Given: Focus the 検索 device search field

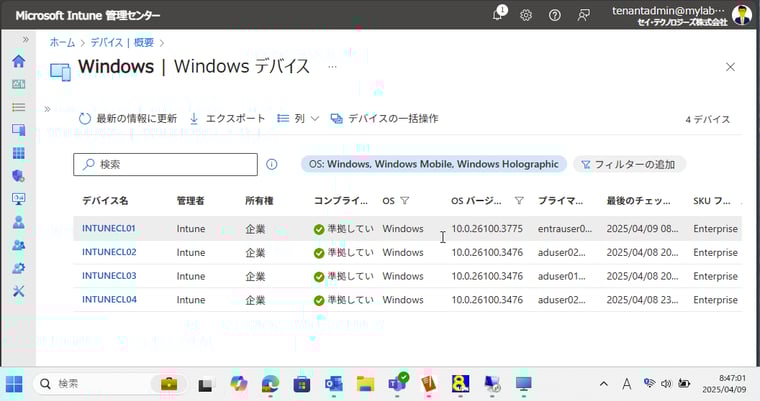Looking at the screenshot, I should (x=165, y=164).
